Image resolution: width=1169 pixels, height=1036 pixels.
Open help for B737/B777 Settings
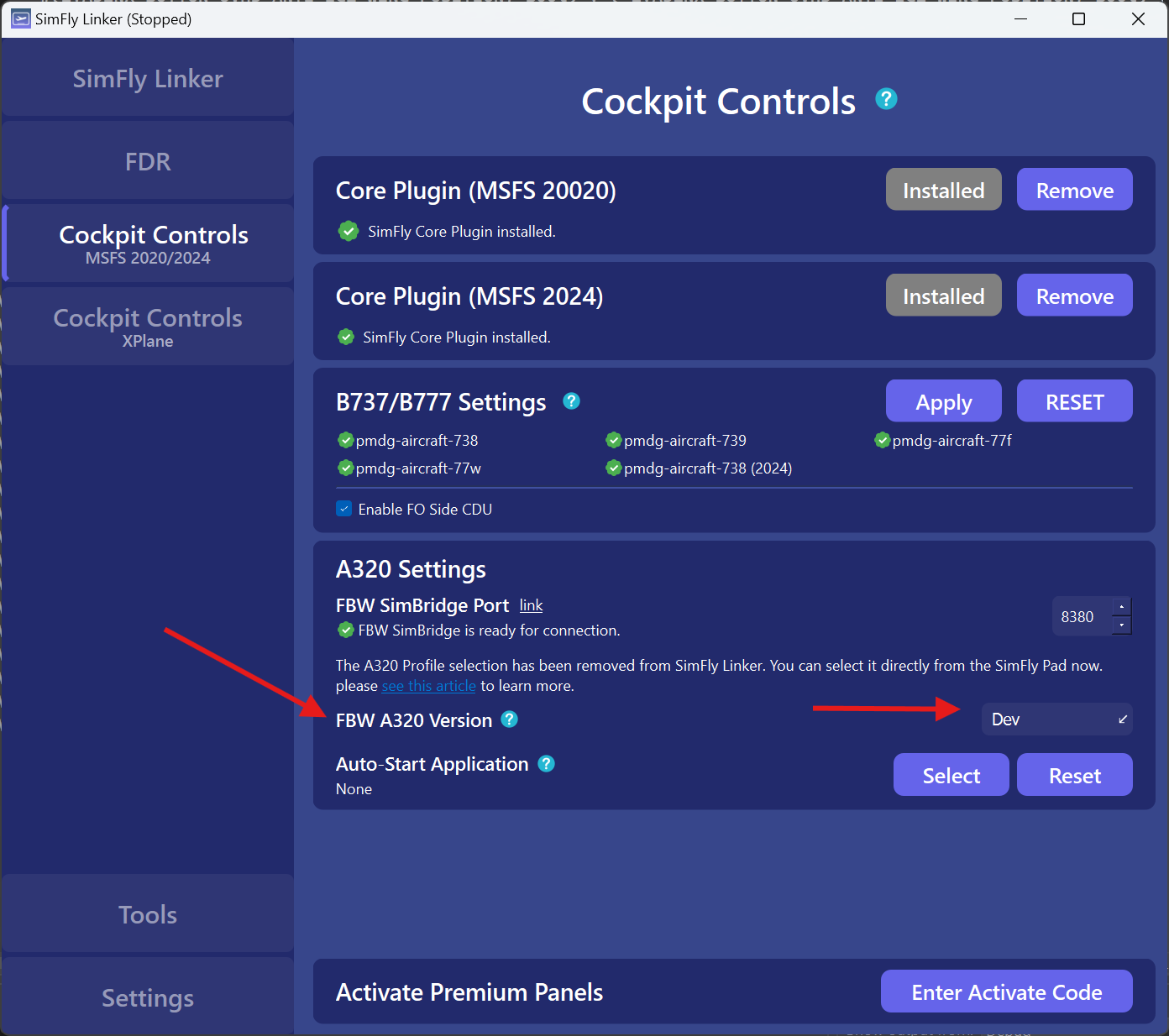tap(572, 401)
